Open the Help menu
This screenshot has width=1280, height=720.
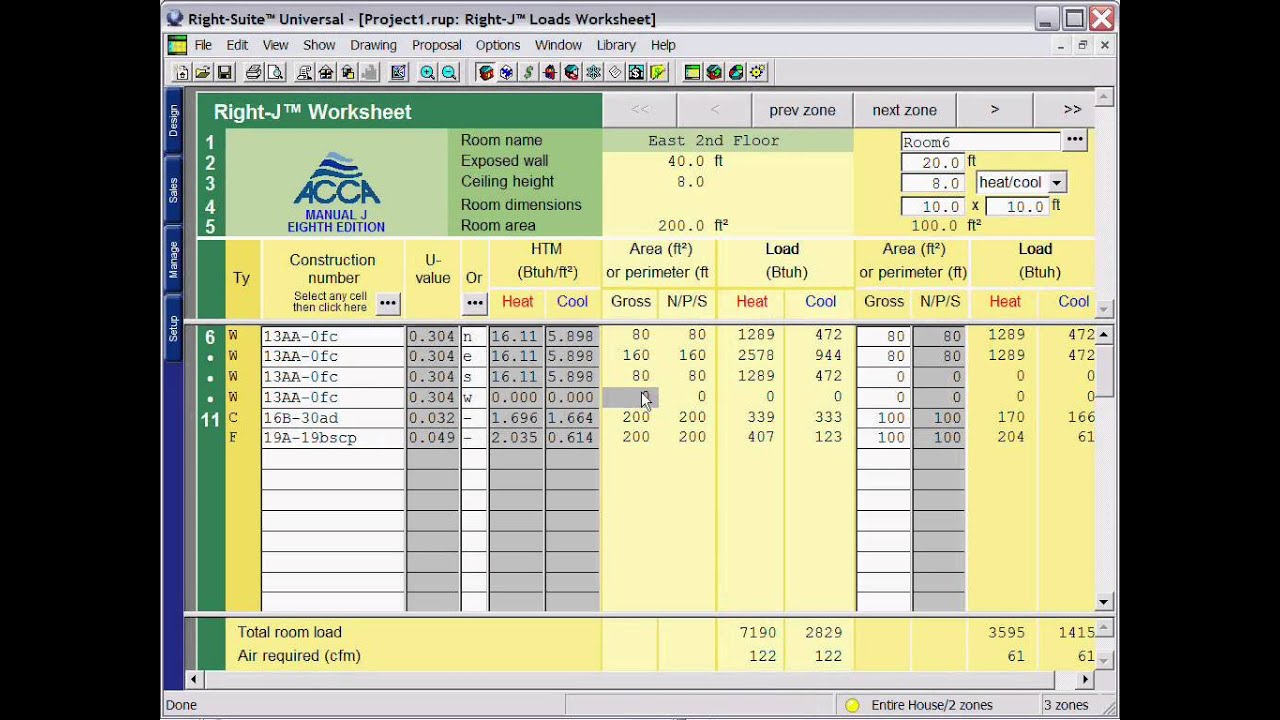pyautogui.click(x=663, y=45)
